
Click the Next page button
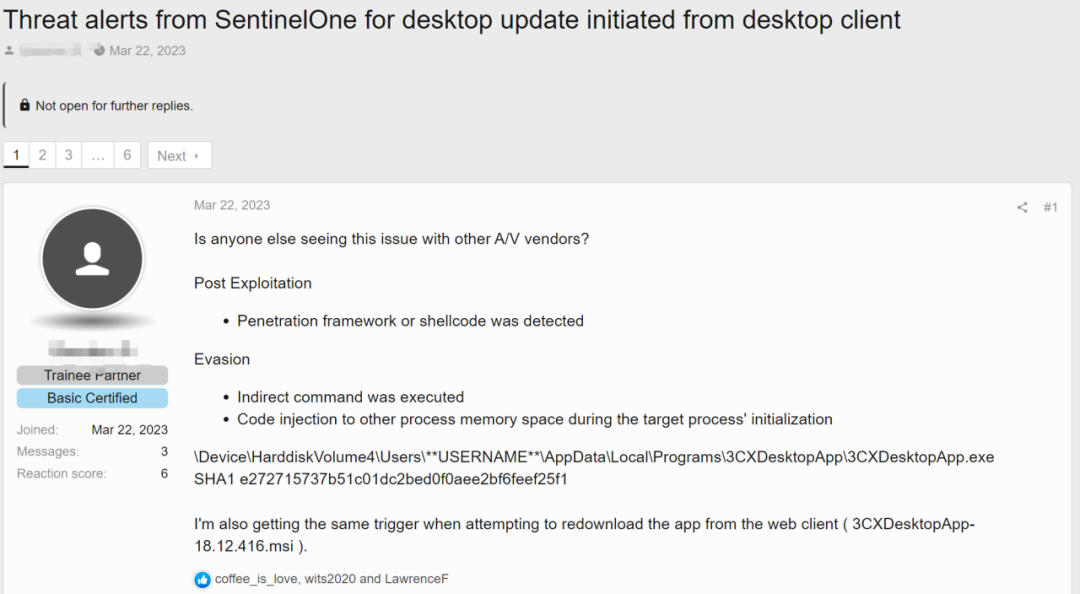pyautogui.click(x=179, y=155)
